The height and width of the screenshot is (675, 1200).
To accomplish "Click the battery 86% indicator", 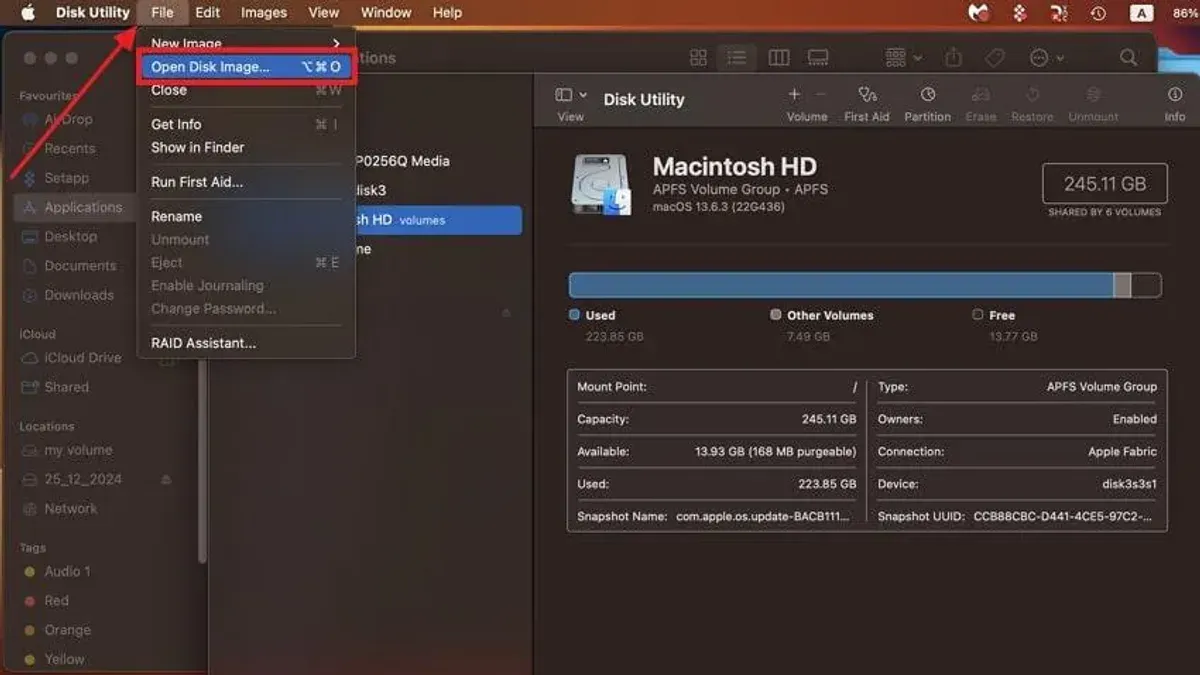I will click(x=1185, y=13).
